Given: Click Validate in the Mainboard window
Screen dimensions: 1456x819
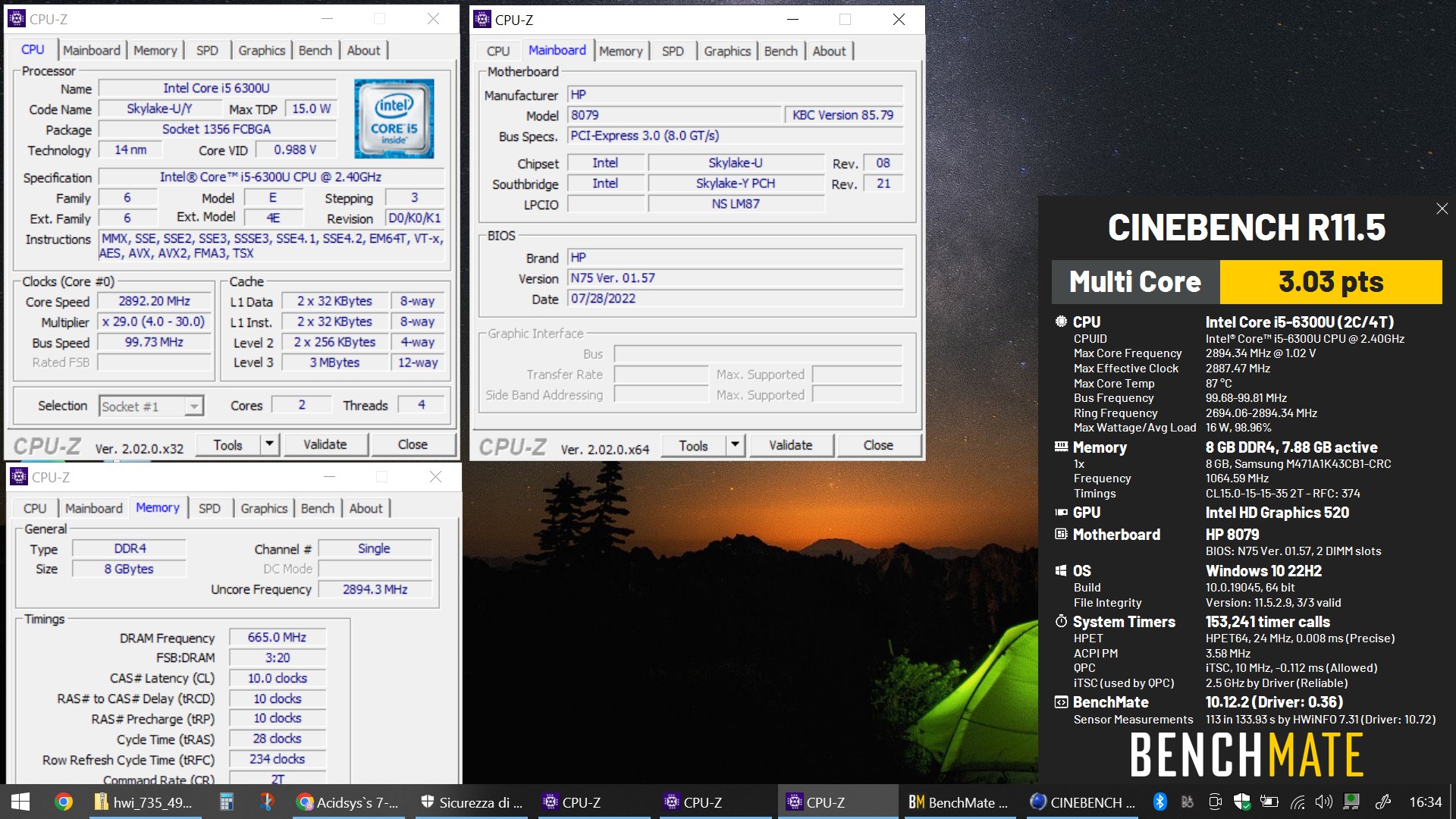Looking at the screenshot, I should point(791,445).
